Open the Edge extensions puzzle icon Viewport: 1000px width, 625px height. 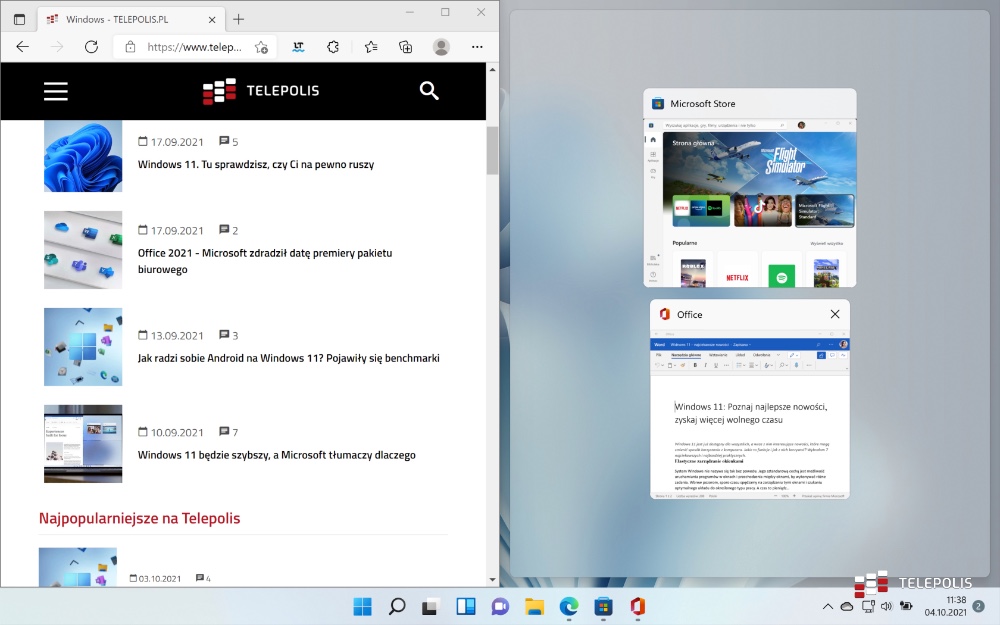click(x=333, y=47)
